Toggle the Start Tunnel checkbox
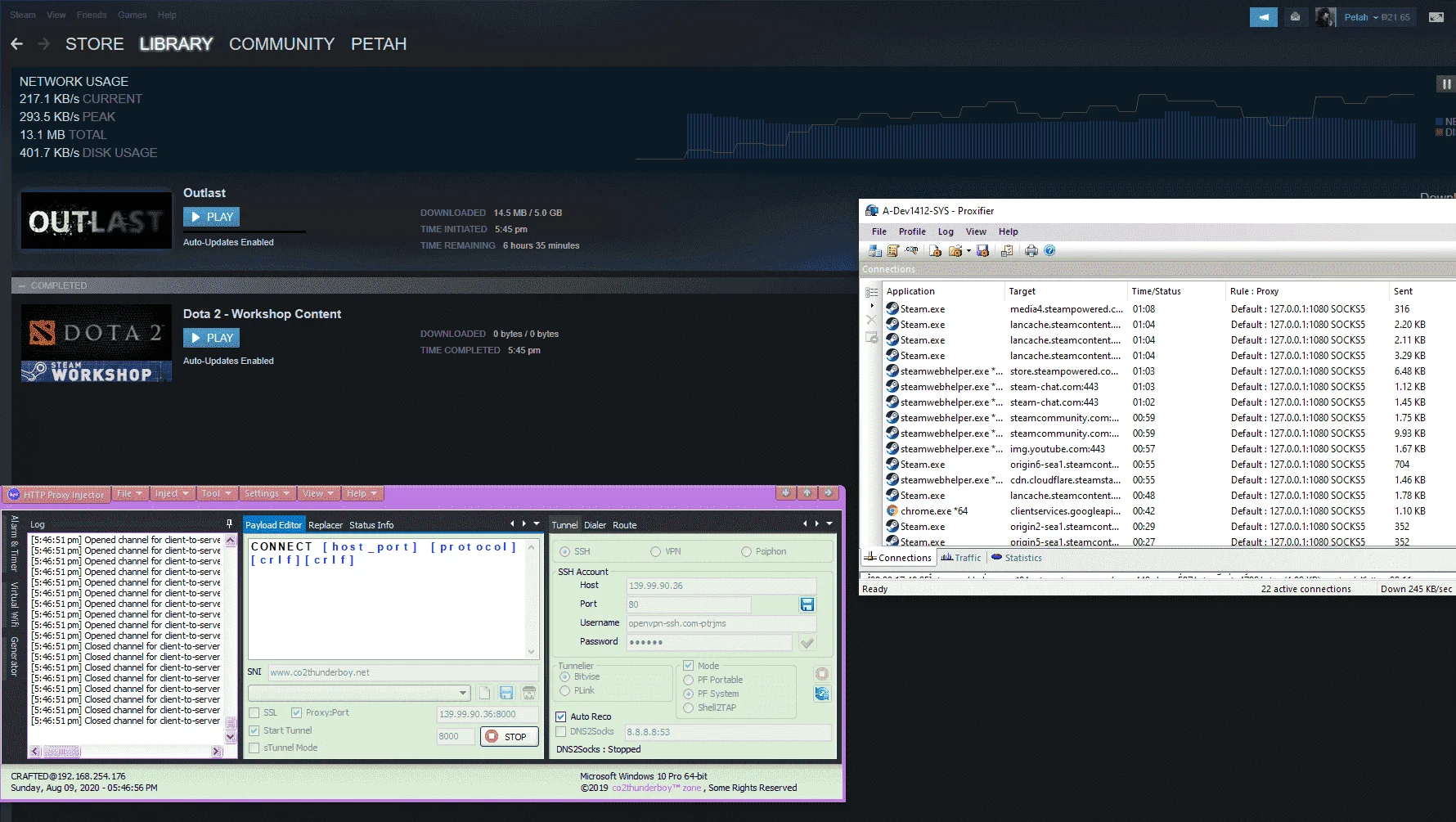The width and height of the screenshot is (1456, 822). (x=254, y=730)
